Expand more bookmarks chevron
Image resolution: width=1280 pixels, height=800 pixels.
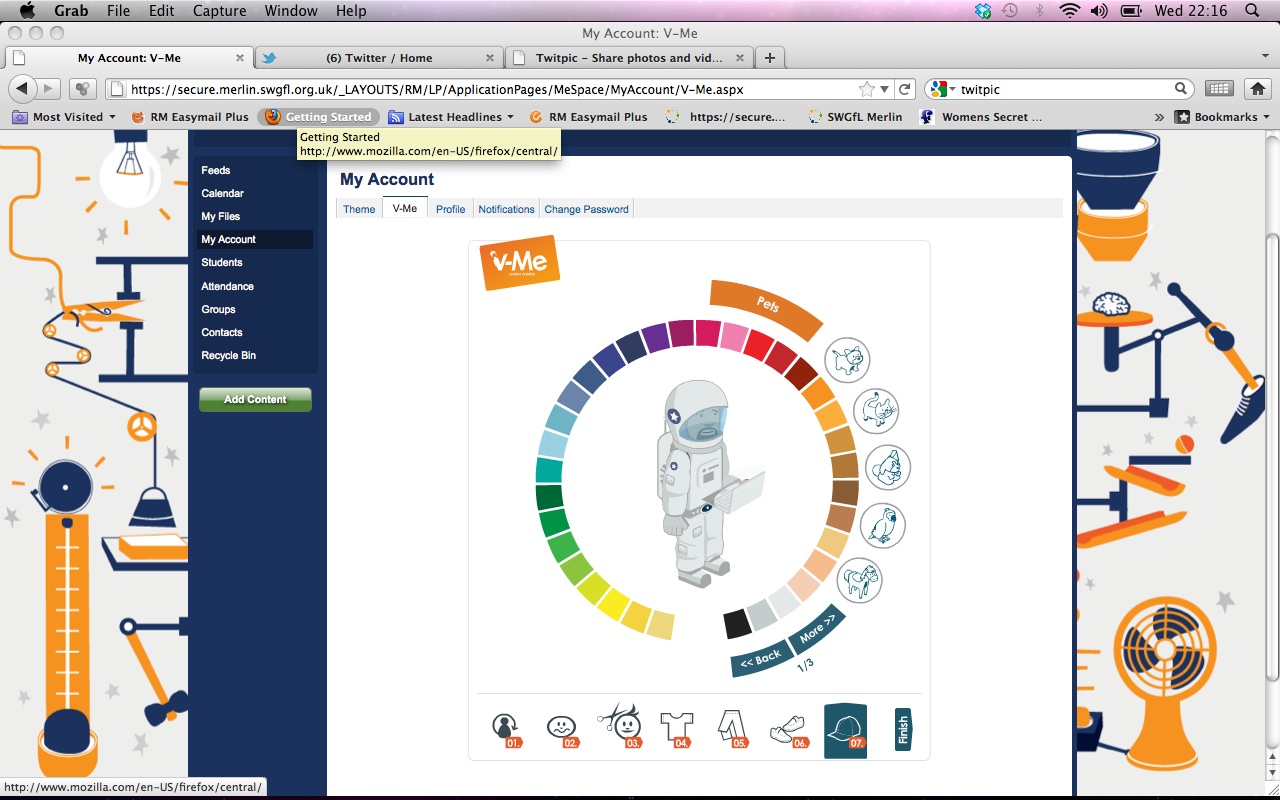click(x=1159, y=117)
